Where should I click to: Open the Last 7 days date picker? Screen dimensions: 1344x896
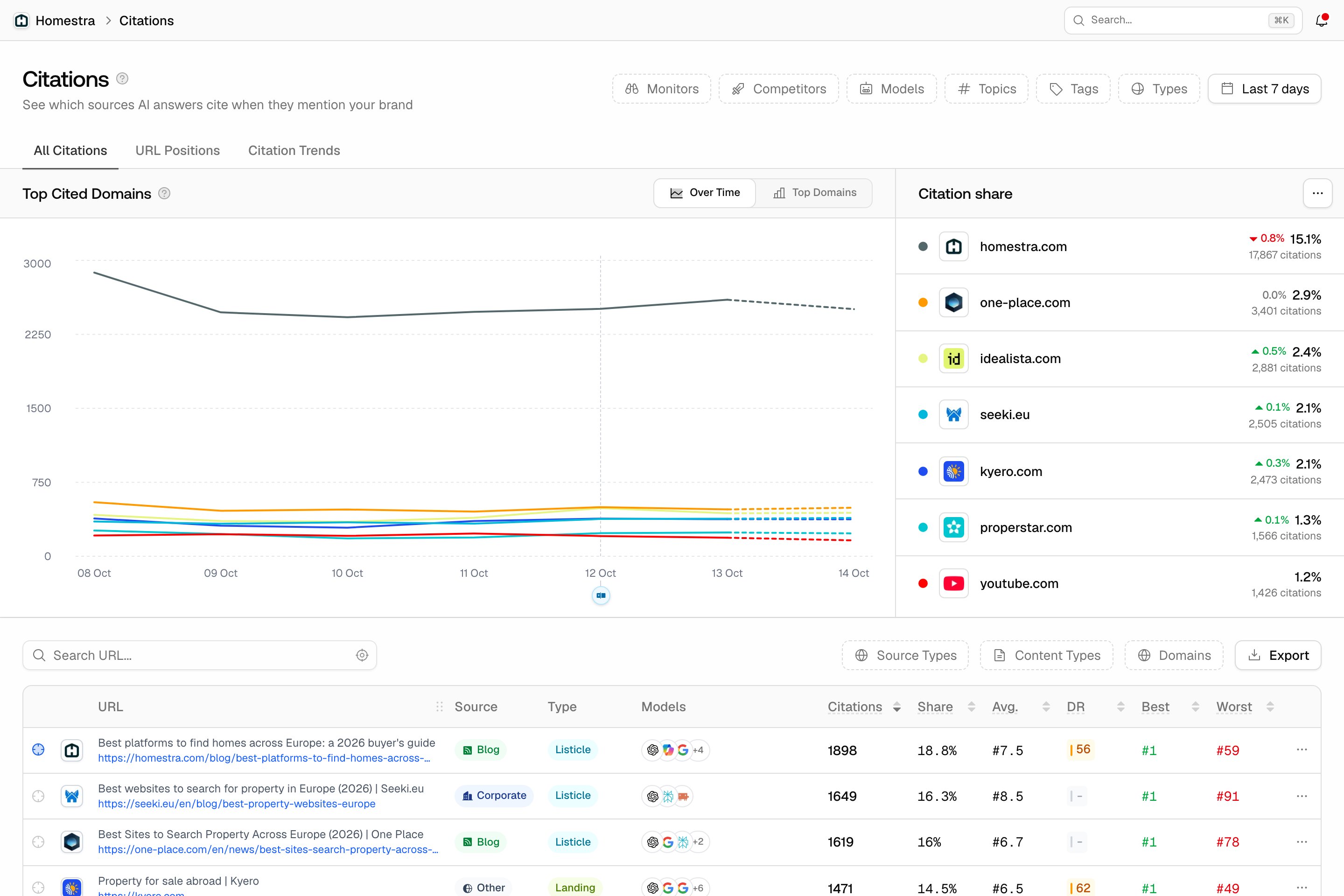pyautogui.click(x=1265, y=89)
